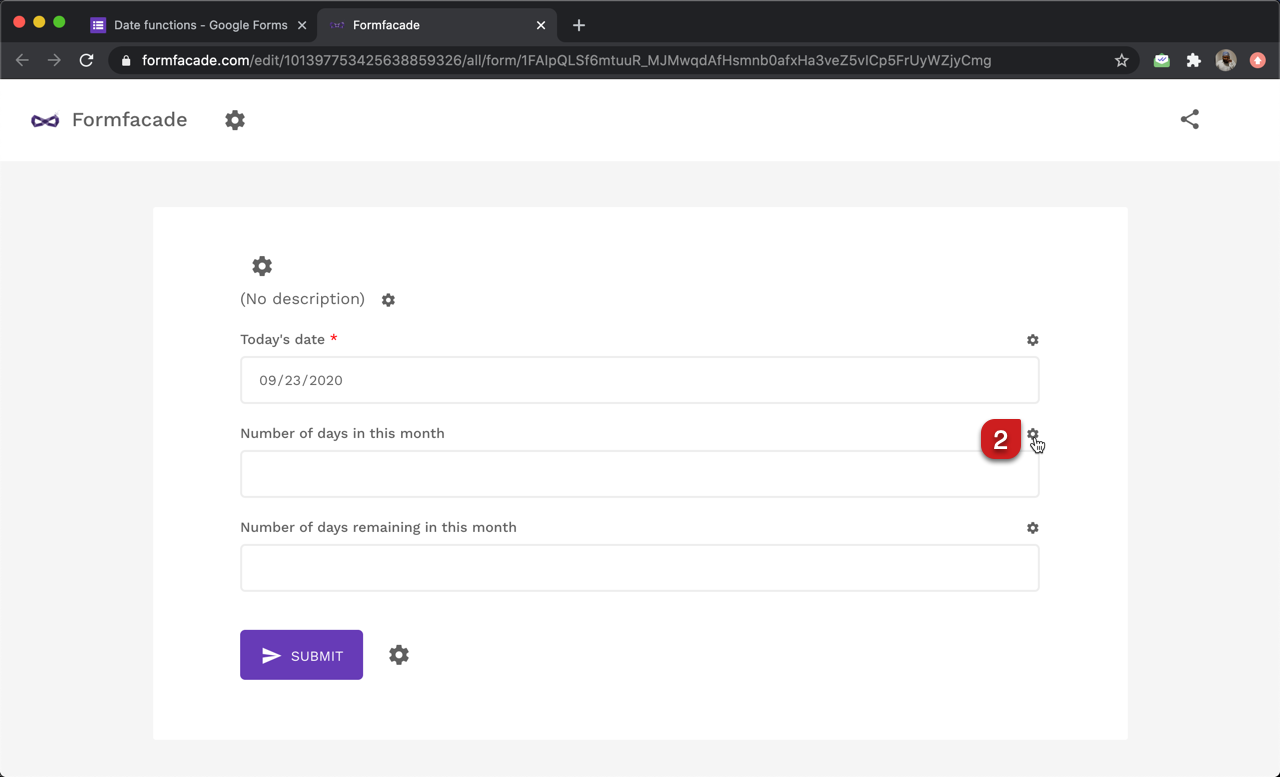Viewport: 1280px width, 777px height.
Task: Click the Today's date input field
Action: 639,380
